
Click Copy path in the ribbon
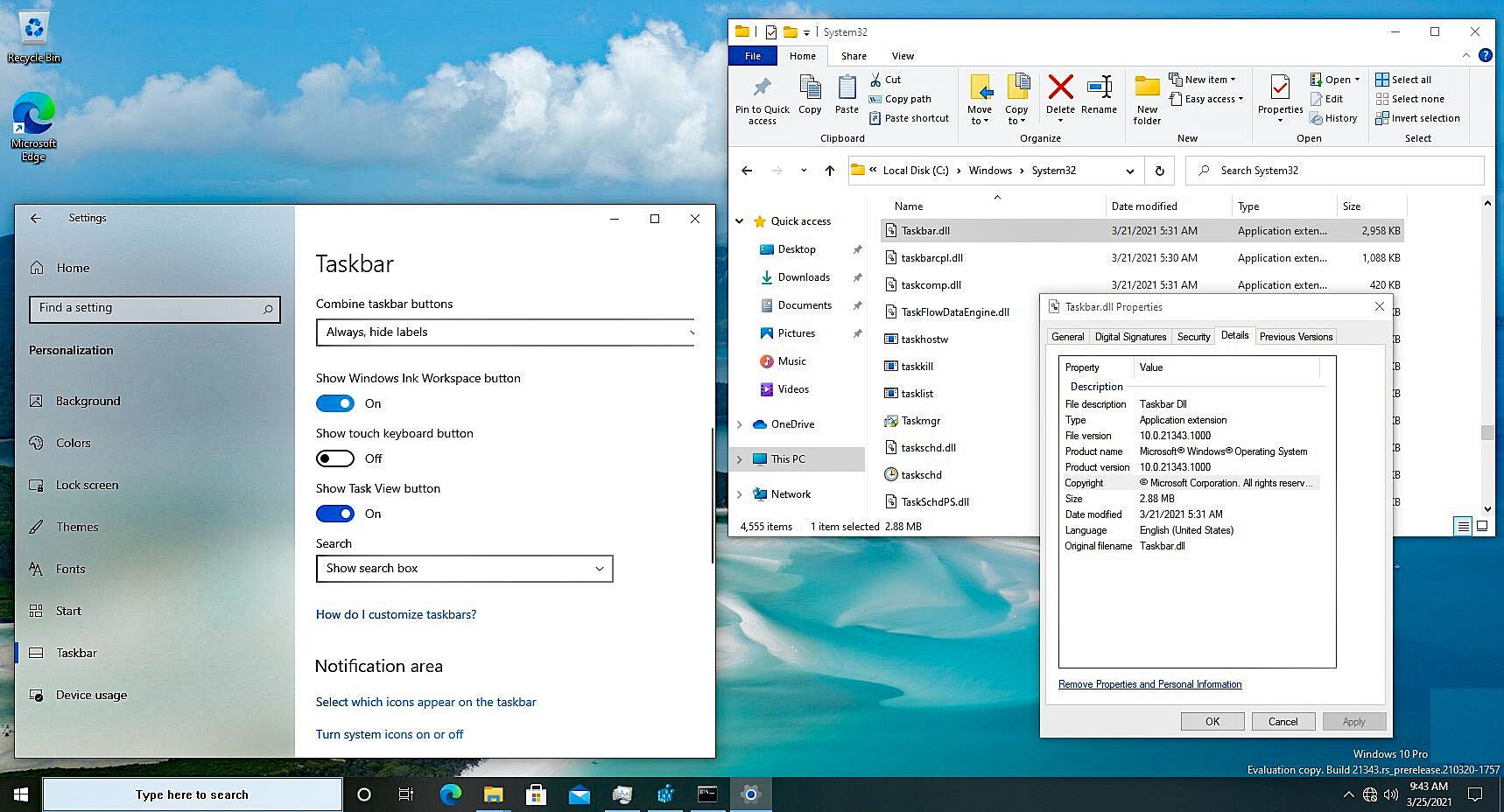tap(900, 99)
